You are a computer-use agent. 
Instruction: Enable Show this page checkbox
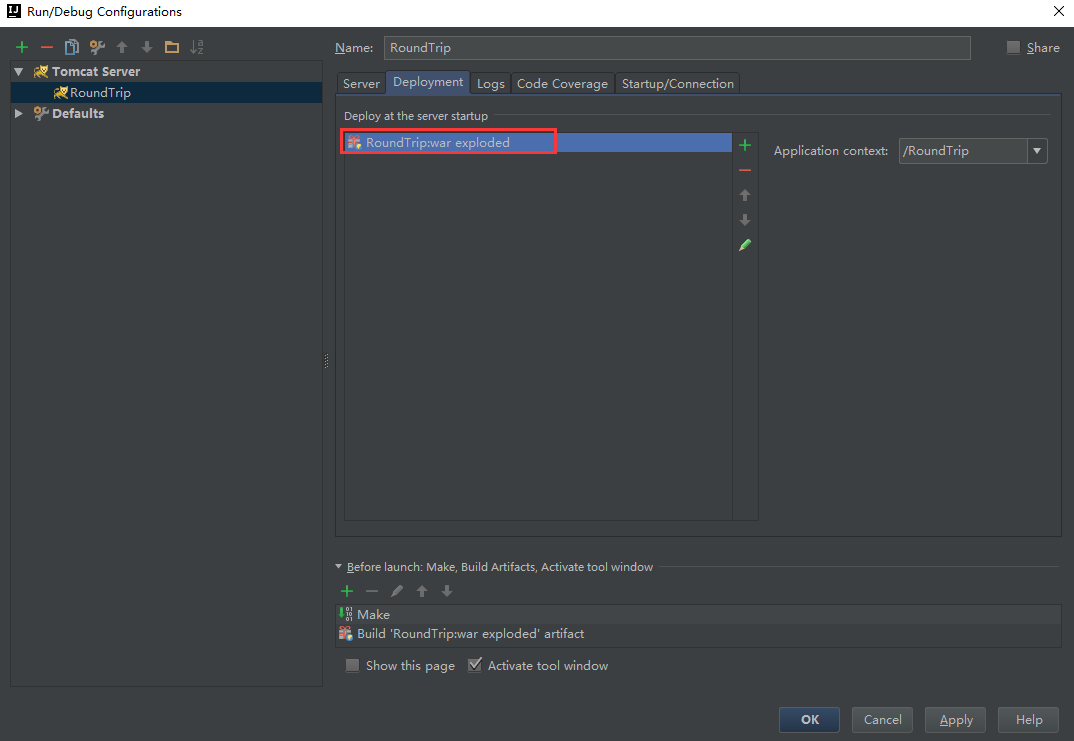tap(352, 666)
